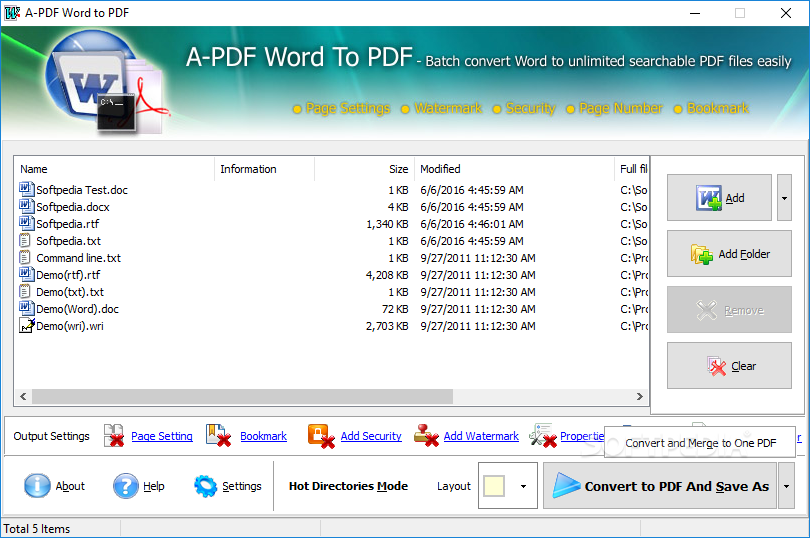Click the Properties tools icon
This screenshot has height=538, width=810.
[x=542, y=435]
